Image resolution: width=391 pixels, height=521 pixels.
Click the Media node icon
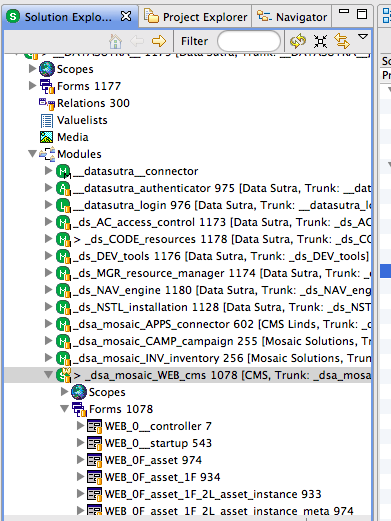tap(47, 137)
